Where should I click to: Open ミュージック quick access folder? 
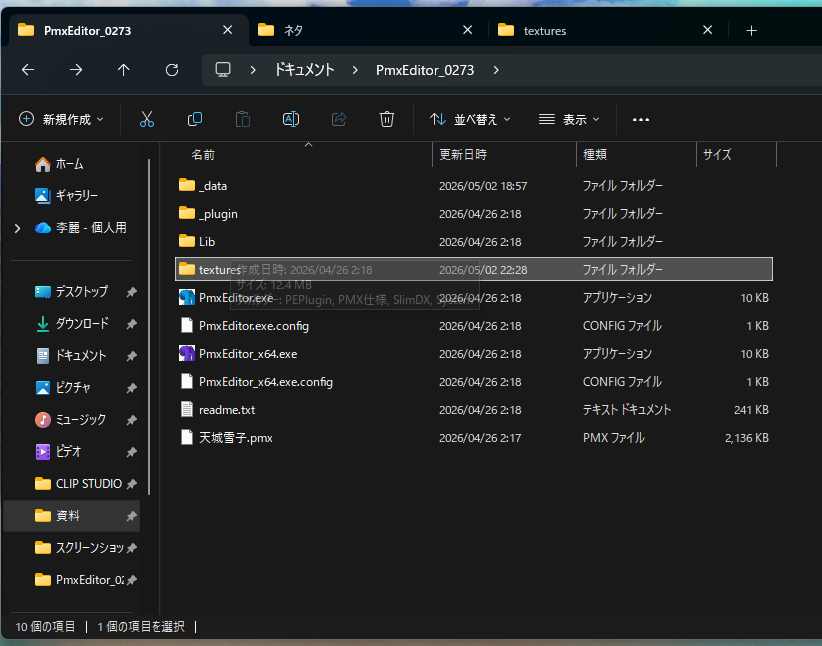tap(73, 420)
